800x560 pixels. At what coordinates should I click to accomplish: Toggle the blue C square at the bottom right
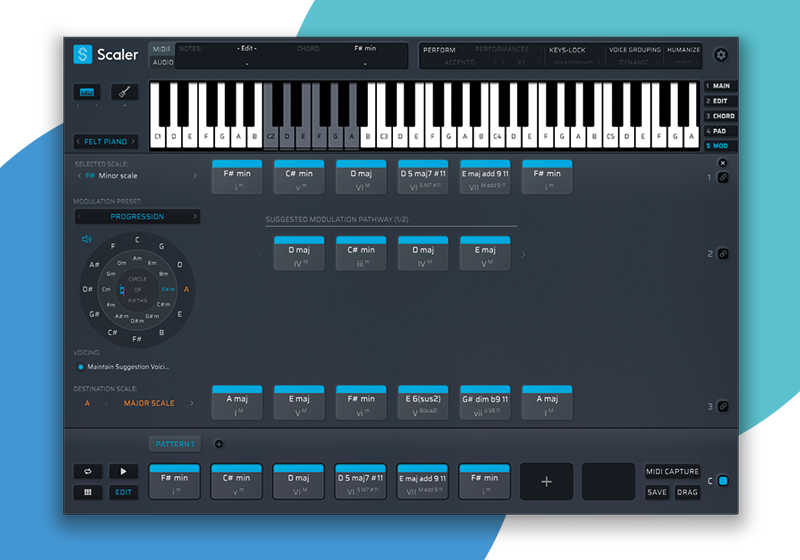(x=723, y=481)
